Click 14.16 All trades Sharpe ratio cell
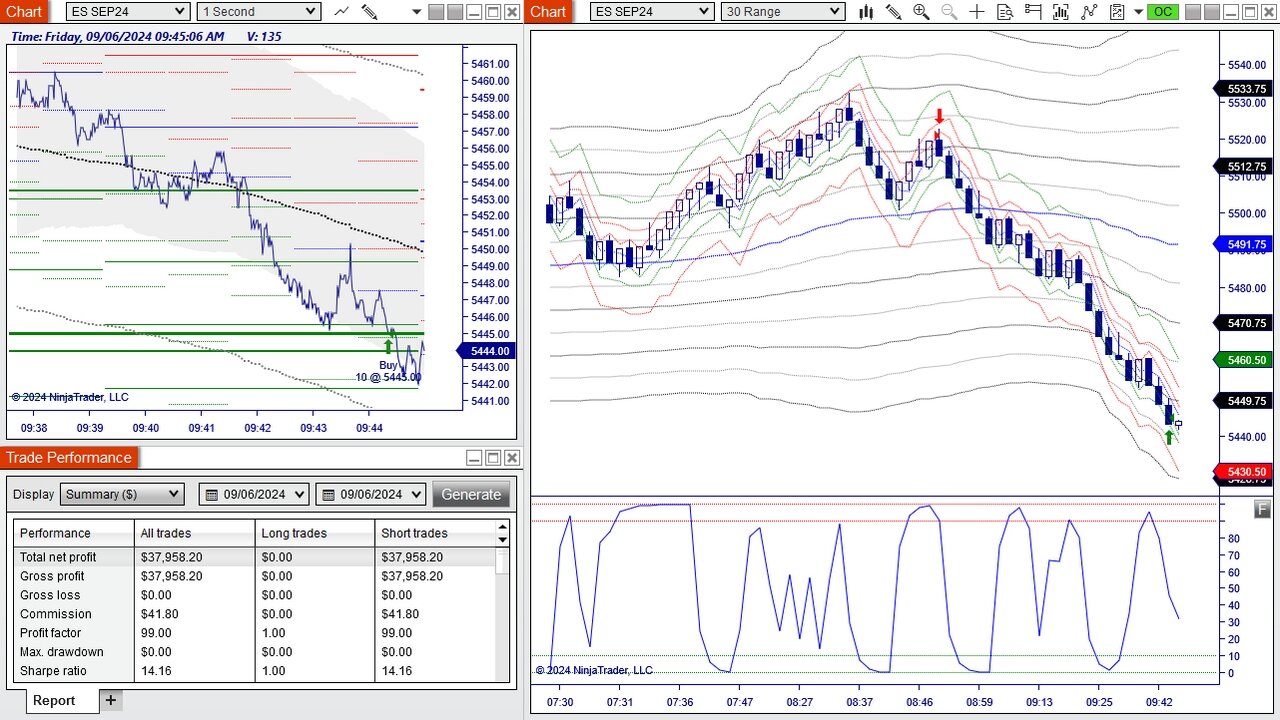Viewport: 1280px width, 720px height. pos(158,671)
